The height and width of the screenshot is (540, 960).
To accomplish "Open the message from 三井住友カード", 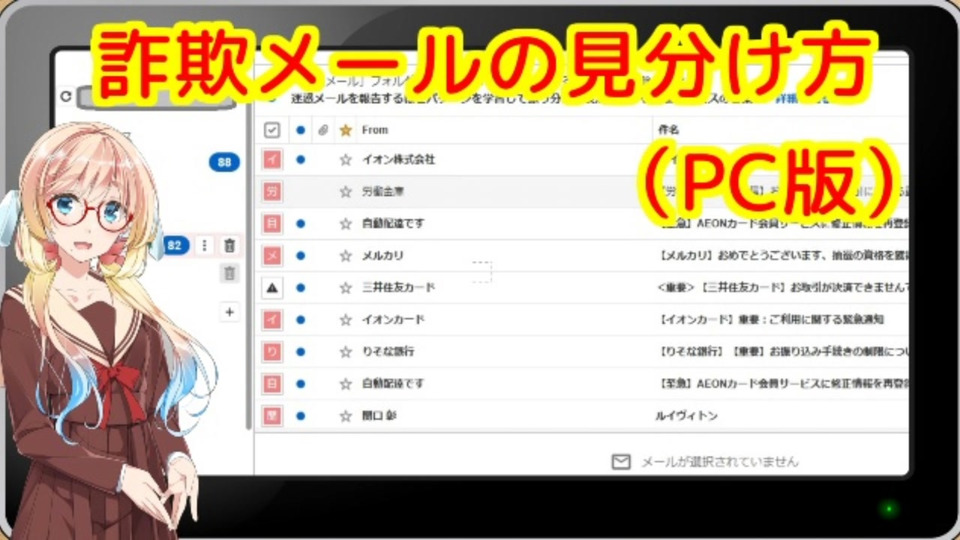I will (398, 287).
